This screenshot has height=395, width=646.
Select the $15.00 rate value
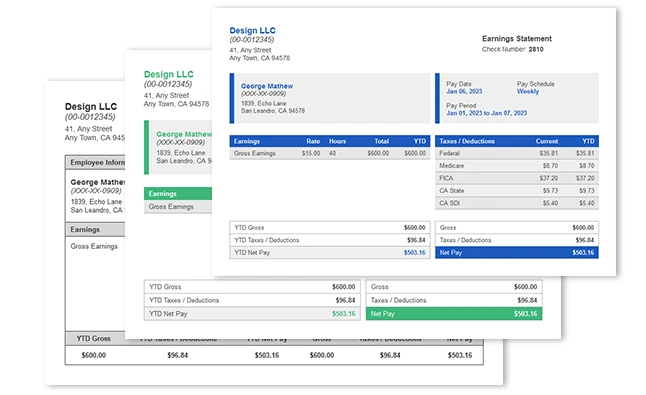311,153
